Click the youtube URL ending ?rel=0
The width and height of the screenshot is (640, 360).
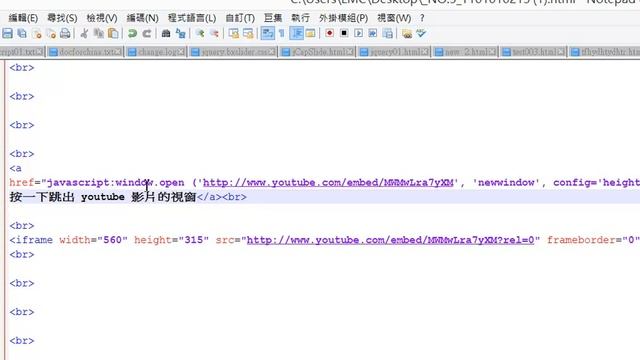pyautogui.click(x=391, y=240)
